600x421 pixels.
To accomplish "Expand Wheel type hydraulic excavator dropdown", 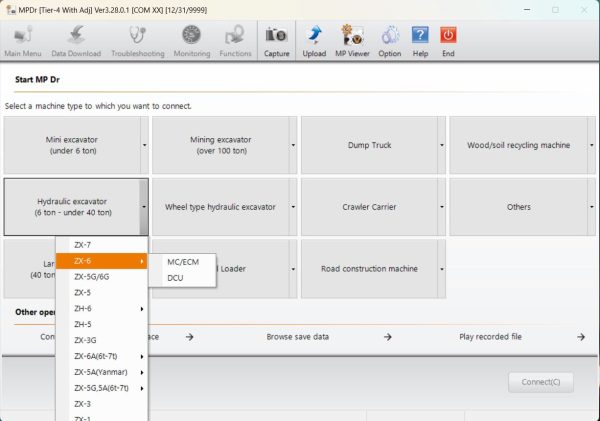I will pyautogui.click(x=293, y=207).
